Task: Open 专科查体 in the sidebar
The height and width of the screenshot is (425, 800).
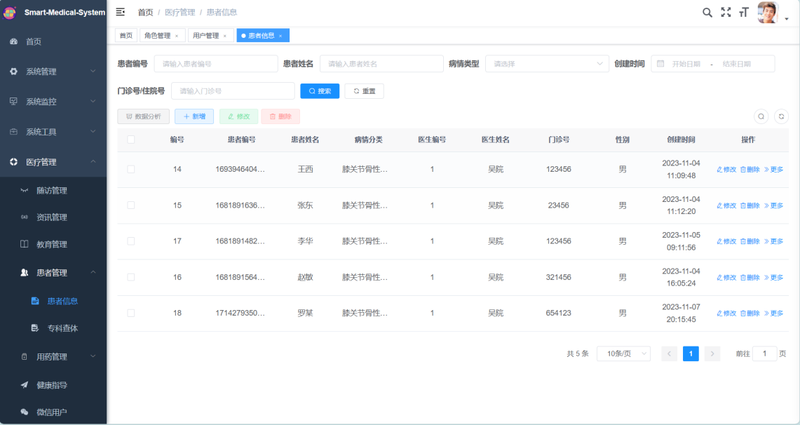Action: click(x=62, y=328)
